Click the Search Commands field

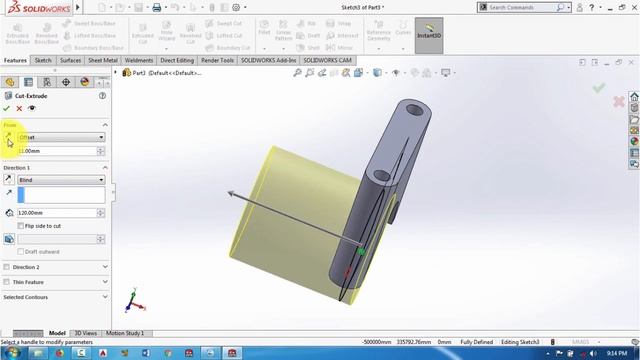tap(522, 7)
